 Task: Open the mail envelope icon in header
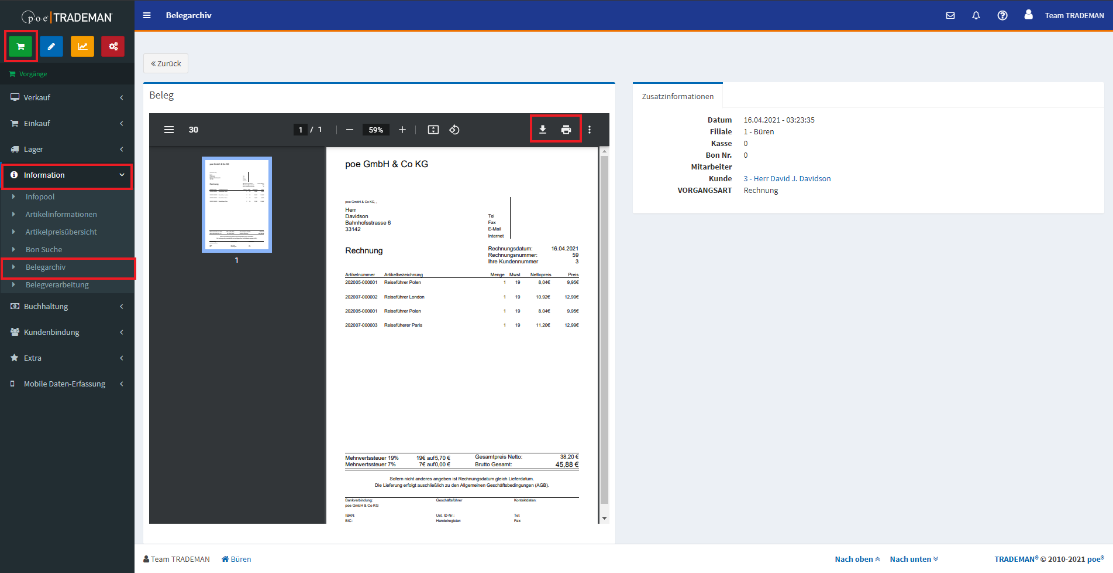click(x=950, y=15)
